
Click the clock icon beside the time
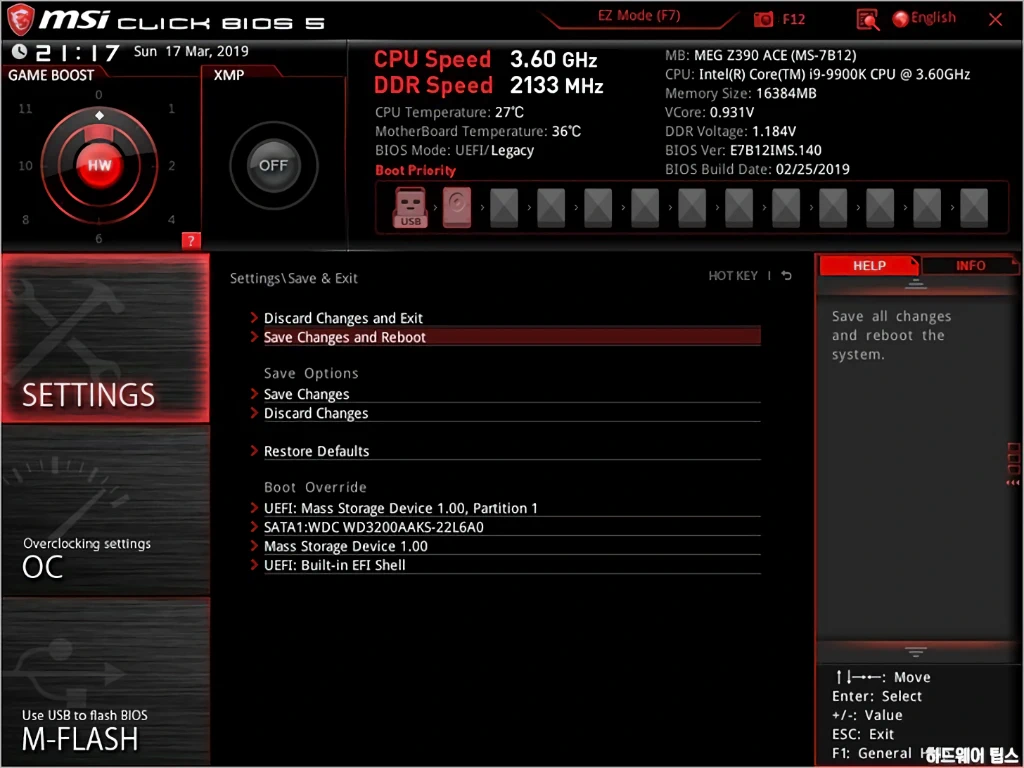pos(20,52)
